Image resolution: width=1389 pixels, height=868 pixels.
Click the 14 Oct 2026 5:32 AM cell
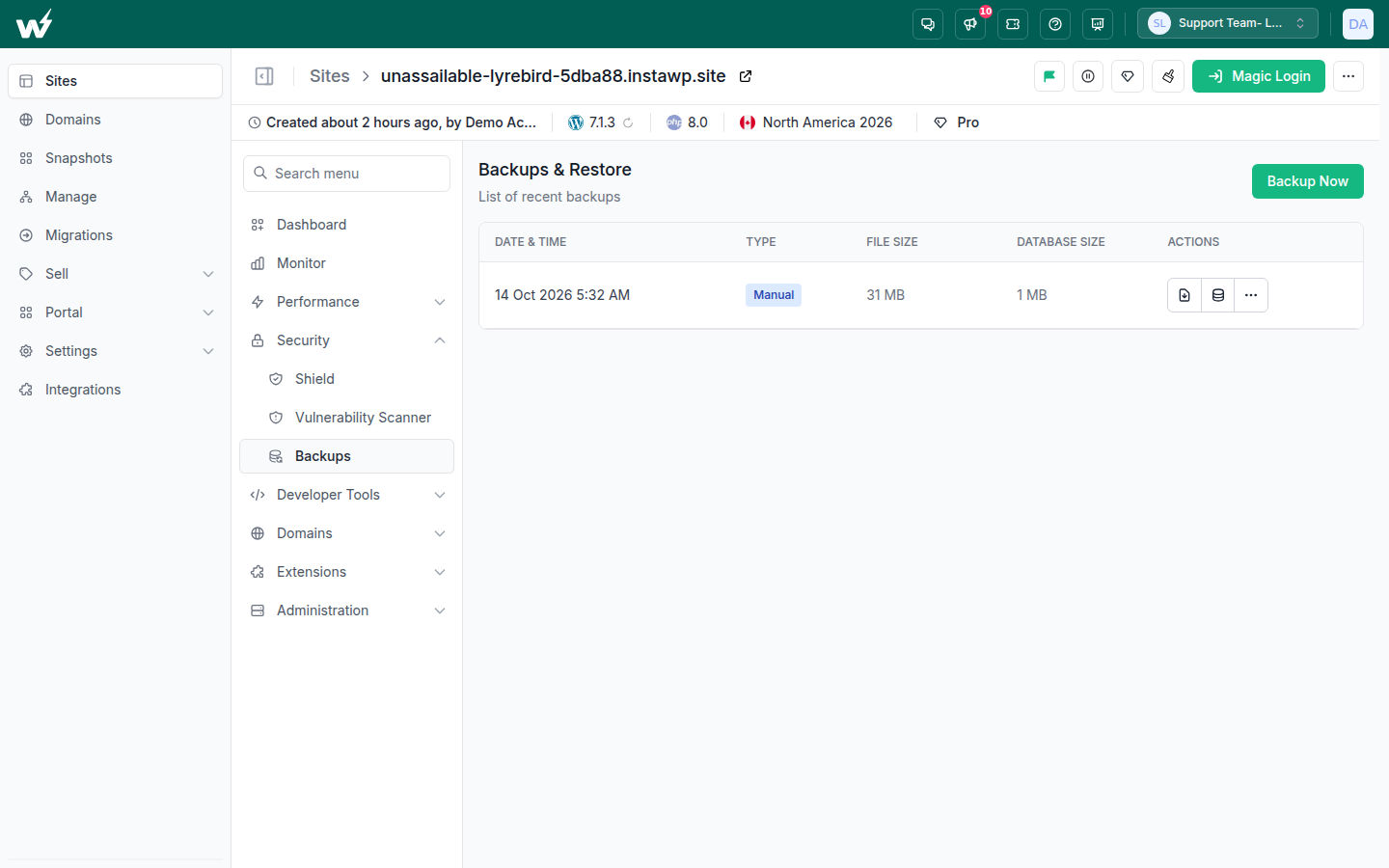[x=562, y=295]
